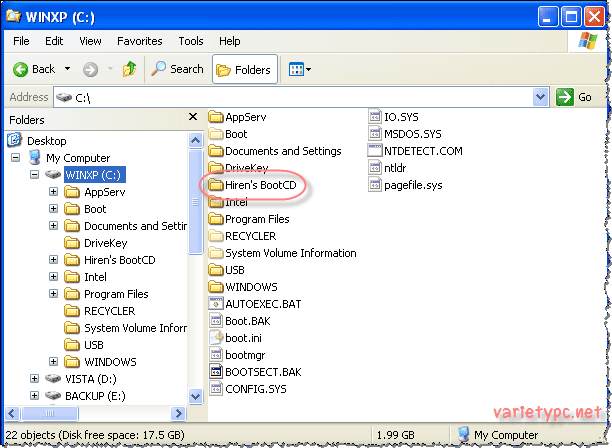This screenshot has width=612, height=448.
Task: Click the folder tree horizontal scrollbar thumb
Action: click(x=50, y=413)
